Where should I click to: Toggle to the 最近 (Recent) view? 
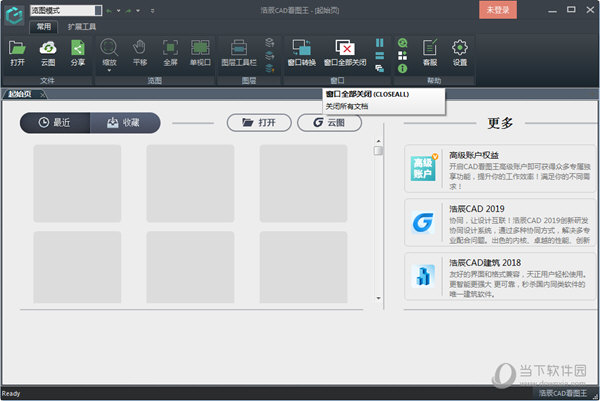pos(55,122)
